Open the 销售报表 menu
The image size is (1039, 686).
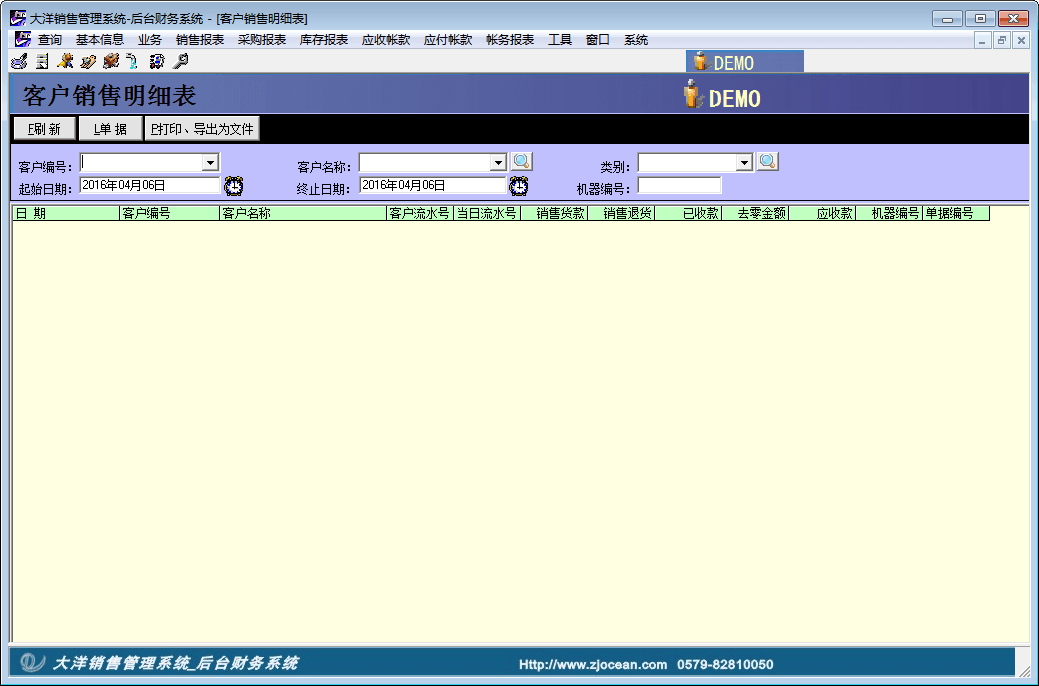tap(200, 40)
